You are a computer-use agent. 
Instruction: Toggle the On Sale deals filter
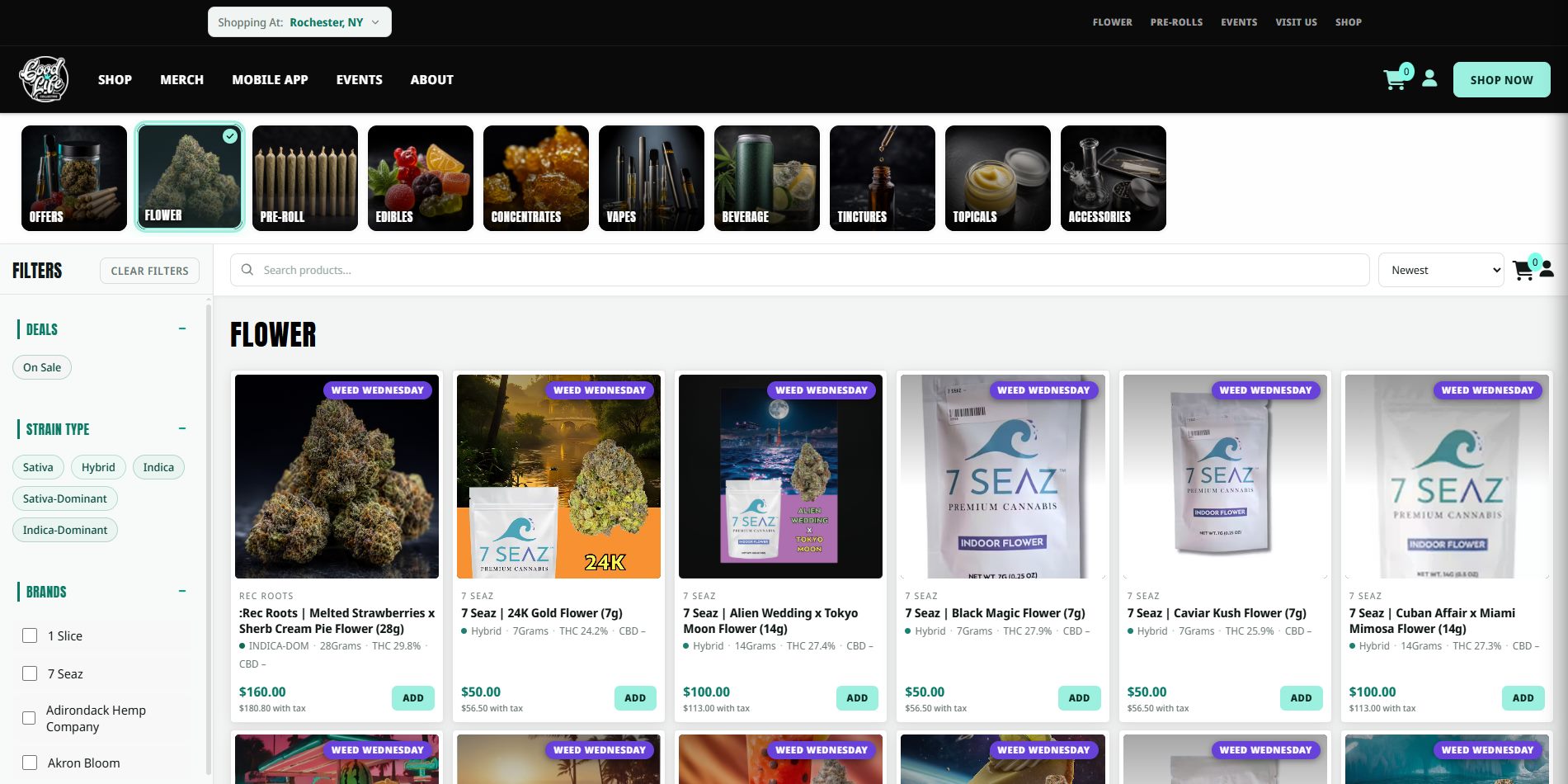click(42, 367)
